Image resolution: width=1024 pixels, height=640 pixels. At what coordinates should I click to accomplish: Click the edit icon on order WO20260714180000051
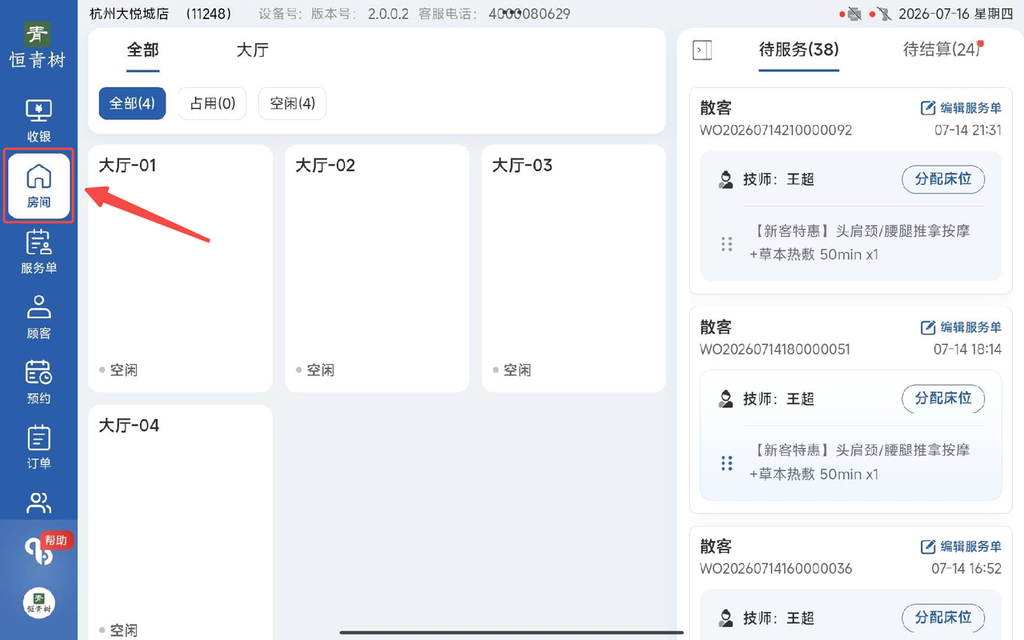(927, 327)
